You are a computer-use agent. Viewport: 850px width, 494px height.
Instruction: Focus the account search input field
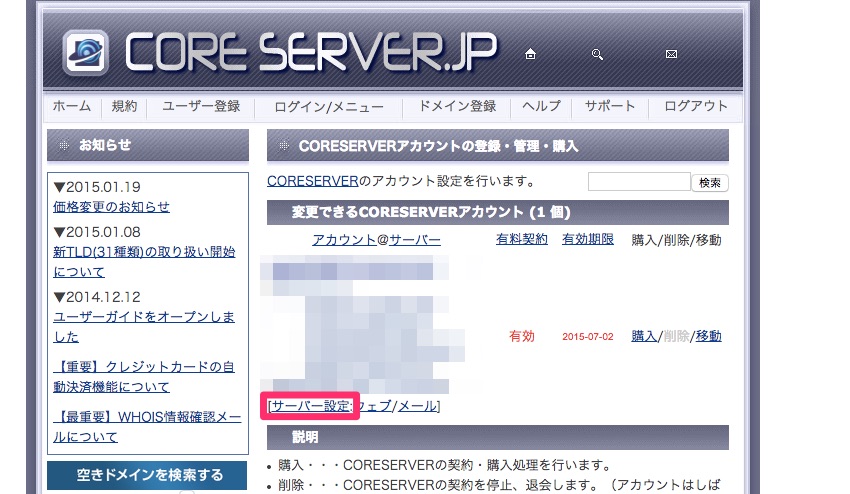639,182
